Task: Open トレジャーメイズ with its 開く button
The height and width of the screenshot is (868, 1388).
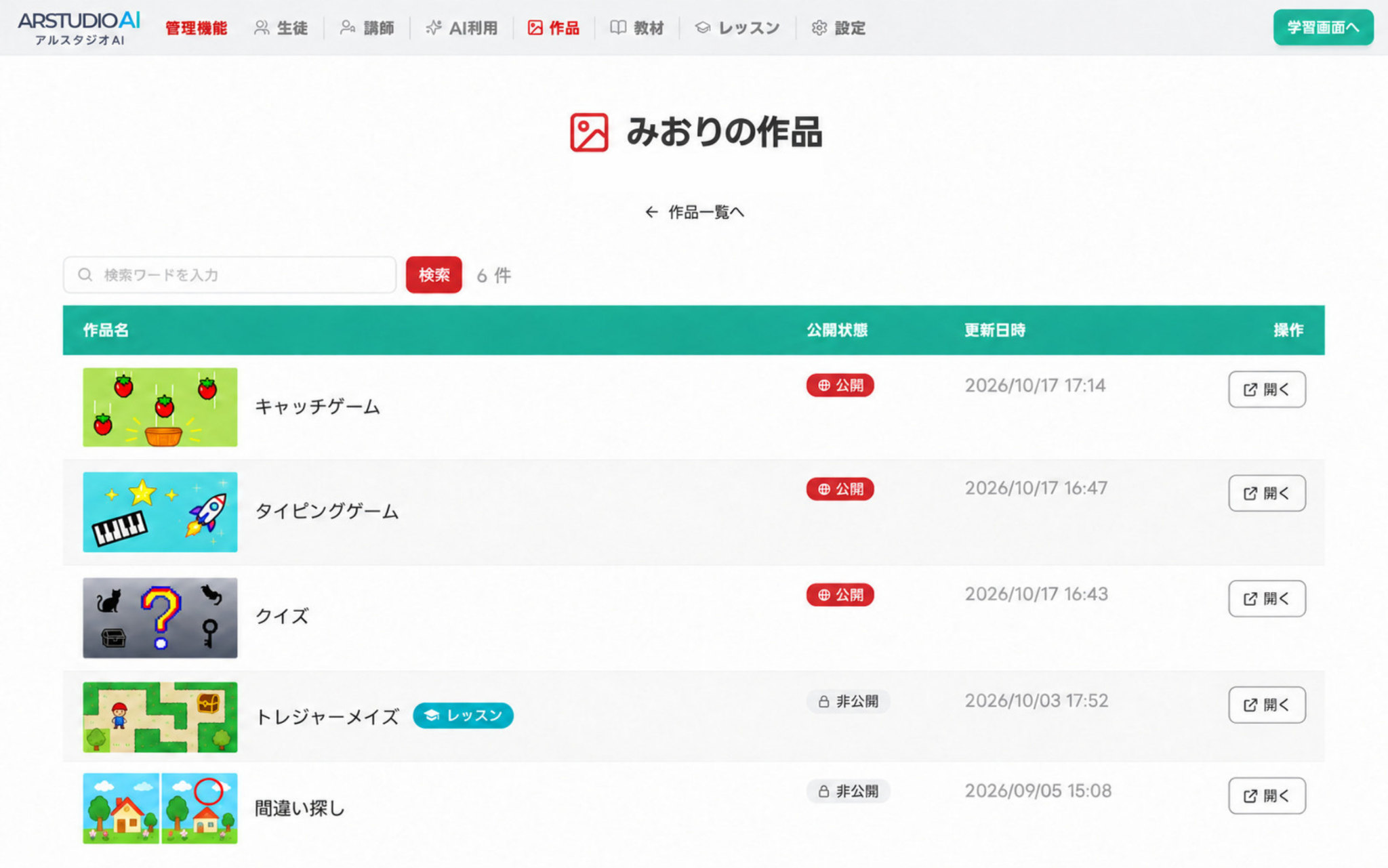Action: [x=1267, y=705]
